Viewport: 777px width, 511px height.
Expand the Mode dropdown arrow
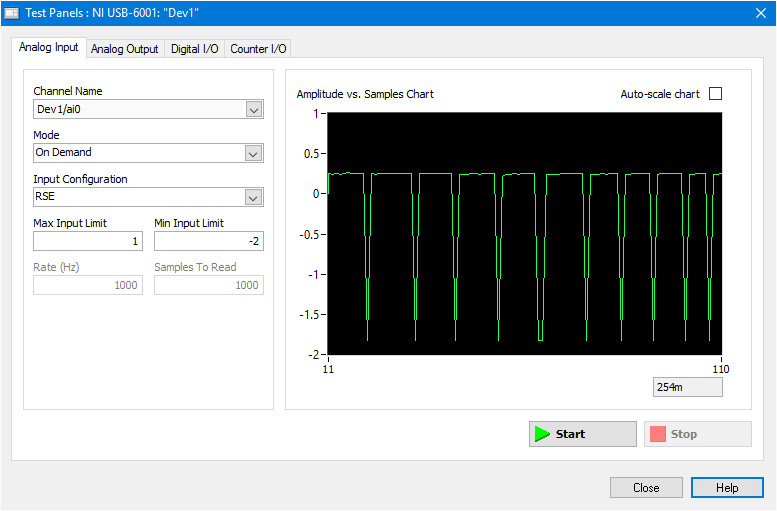[x=254, y=154]
